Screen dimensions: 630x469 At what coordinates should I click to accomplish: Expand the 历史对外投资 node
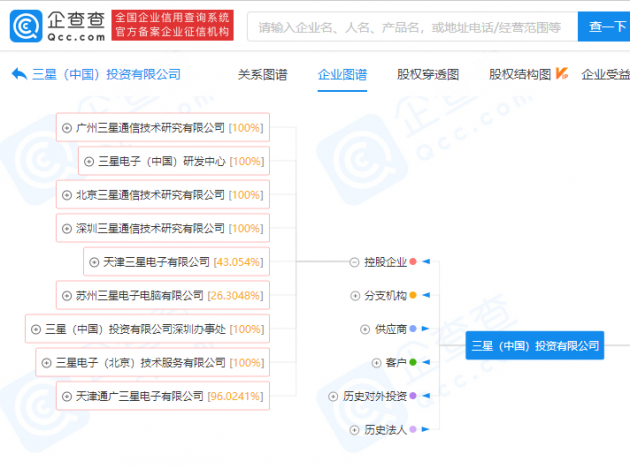(333, 397)
